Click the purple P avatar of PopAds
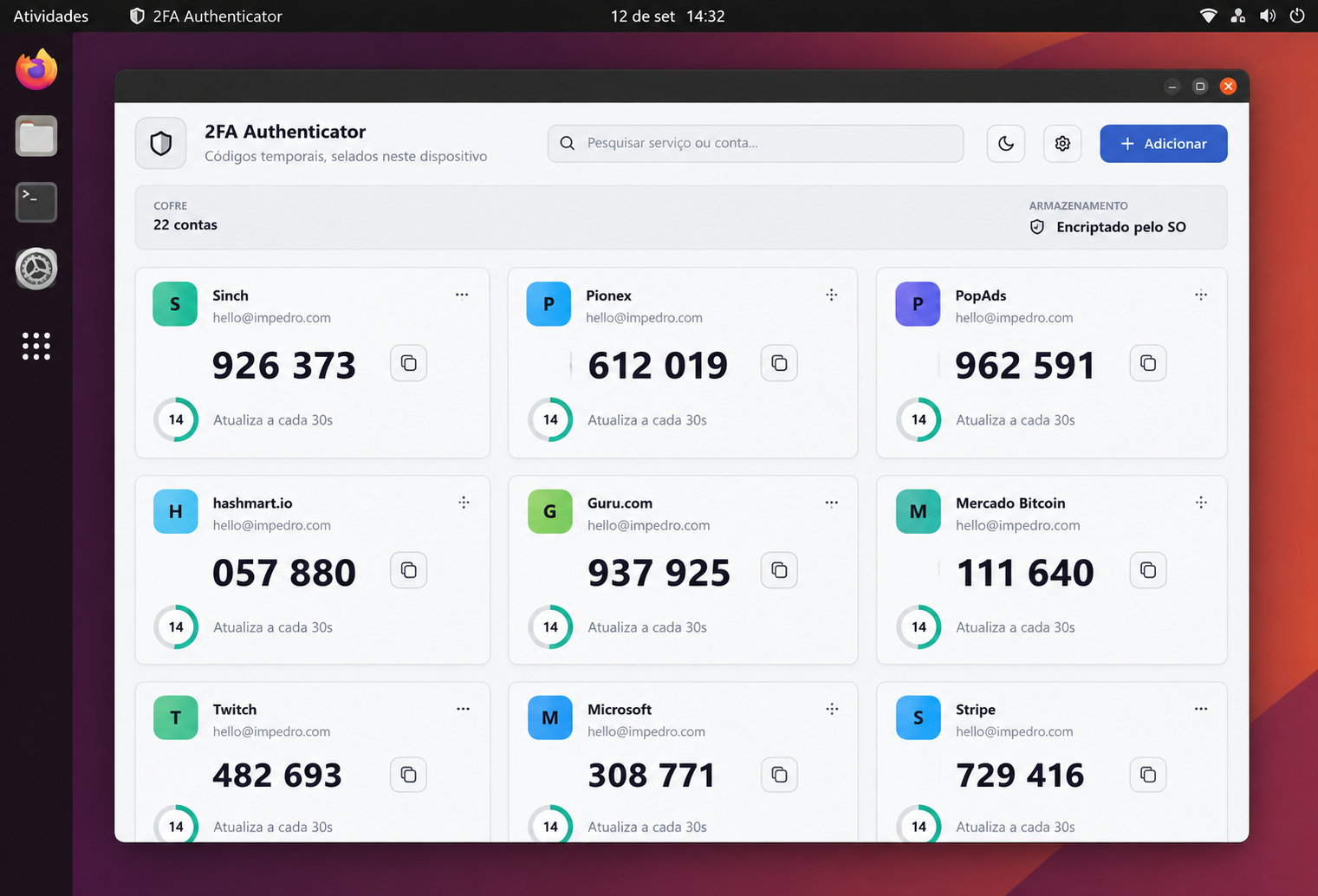This screenshot has width=1318, height=896. 918,304
